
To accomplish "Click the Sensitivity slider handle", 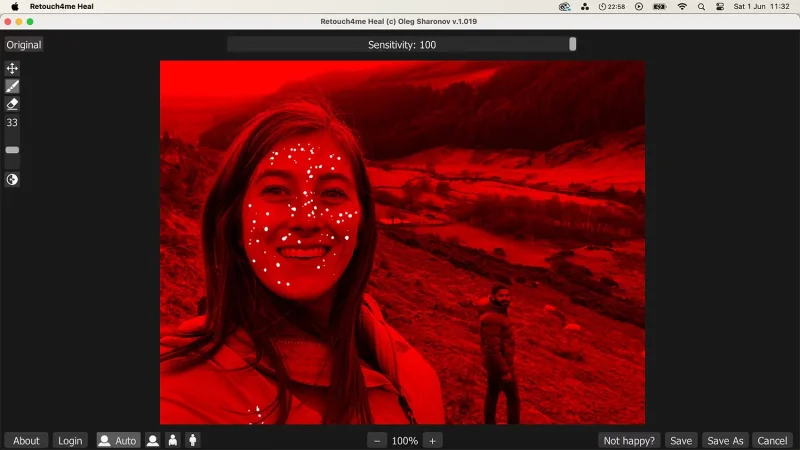I will click(x=572, y=44).
